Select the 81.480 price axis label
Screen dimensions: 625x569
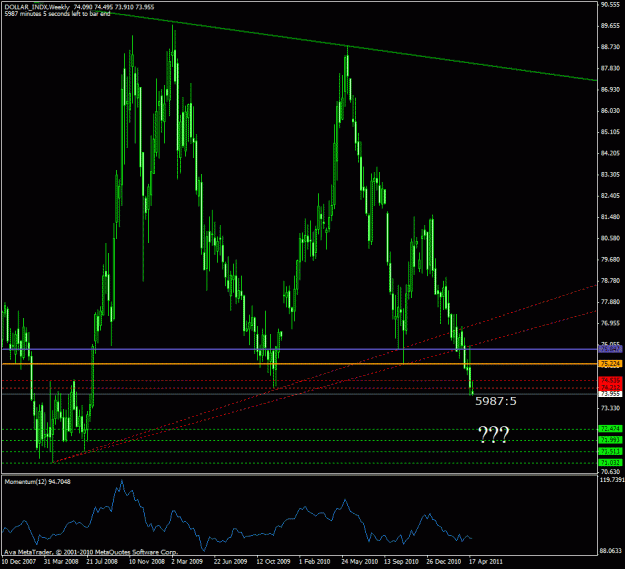[610, 217]
